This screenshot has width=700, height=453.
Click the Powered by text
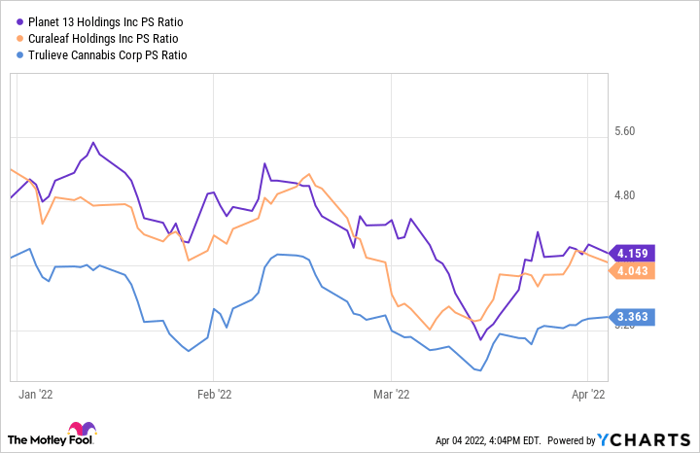point(572,439)
